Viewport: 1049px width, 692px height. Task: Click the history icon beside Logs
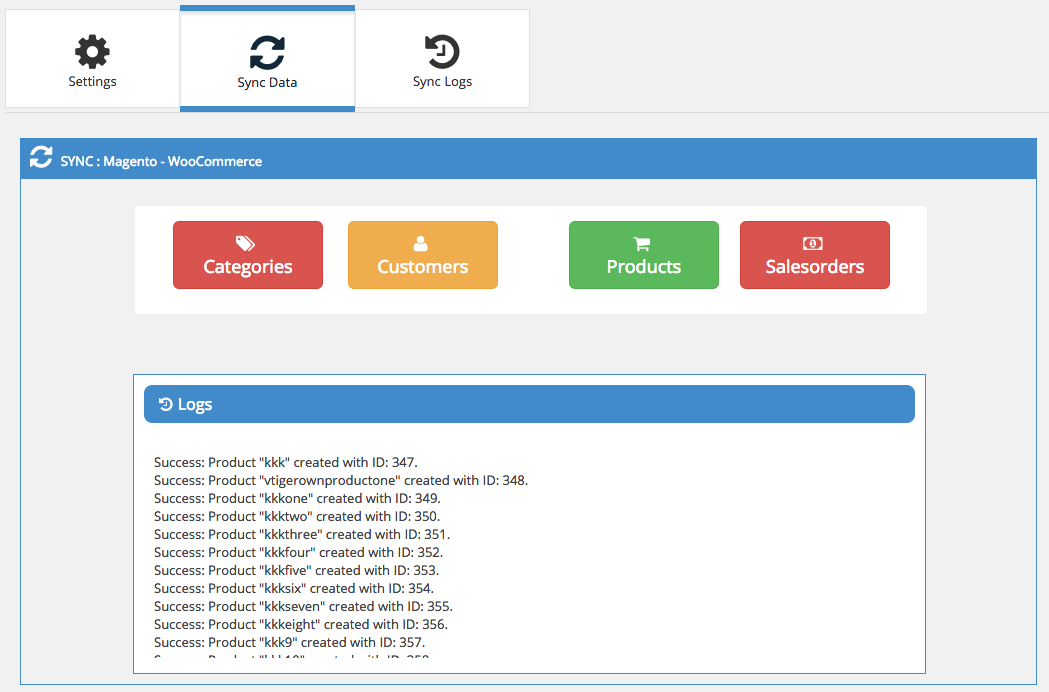coord(165,404)
